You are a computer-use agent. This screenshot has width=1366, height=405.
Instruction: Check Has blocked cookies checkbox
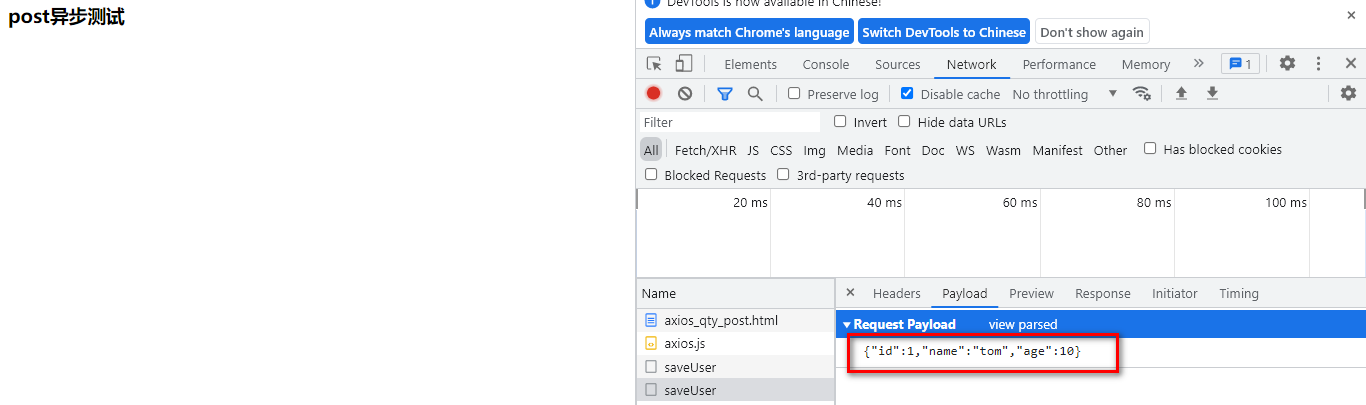pos(1150,148)
